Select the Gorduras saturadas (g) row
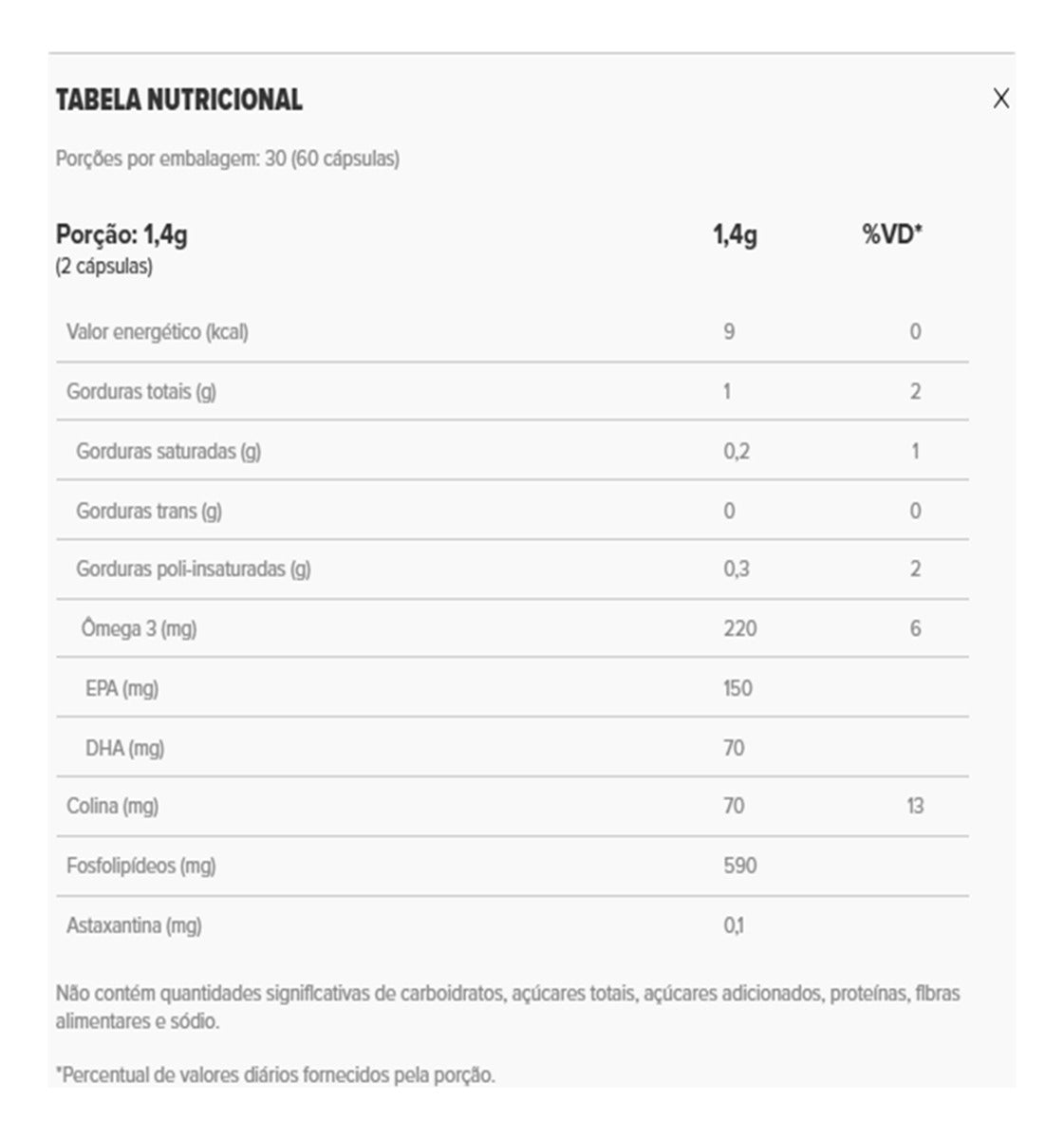The image size is (1064, 1139). [x=513, y=451]
